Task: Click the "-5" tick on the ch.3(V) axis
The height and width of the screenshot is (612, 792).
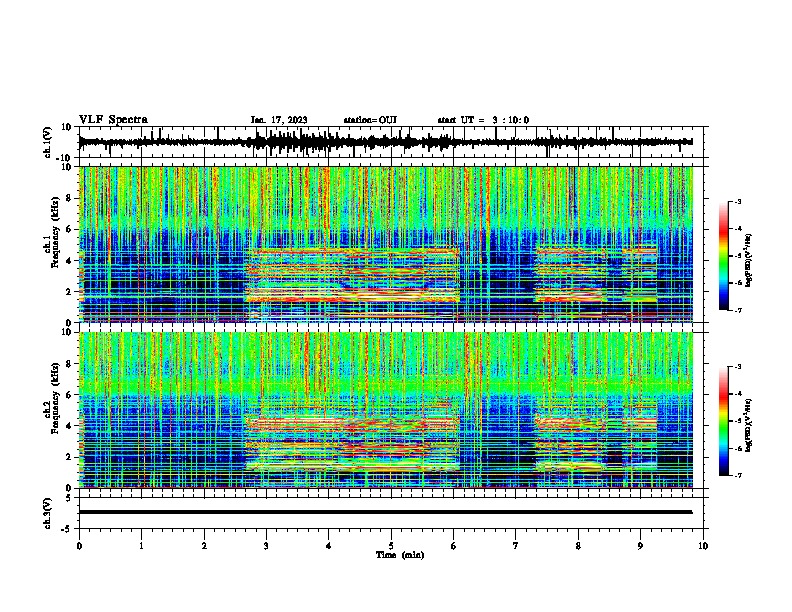Action: pyautogui.click(x=67, y=529)
